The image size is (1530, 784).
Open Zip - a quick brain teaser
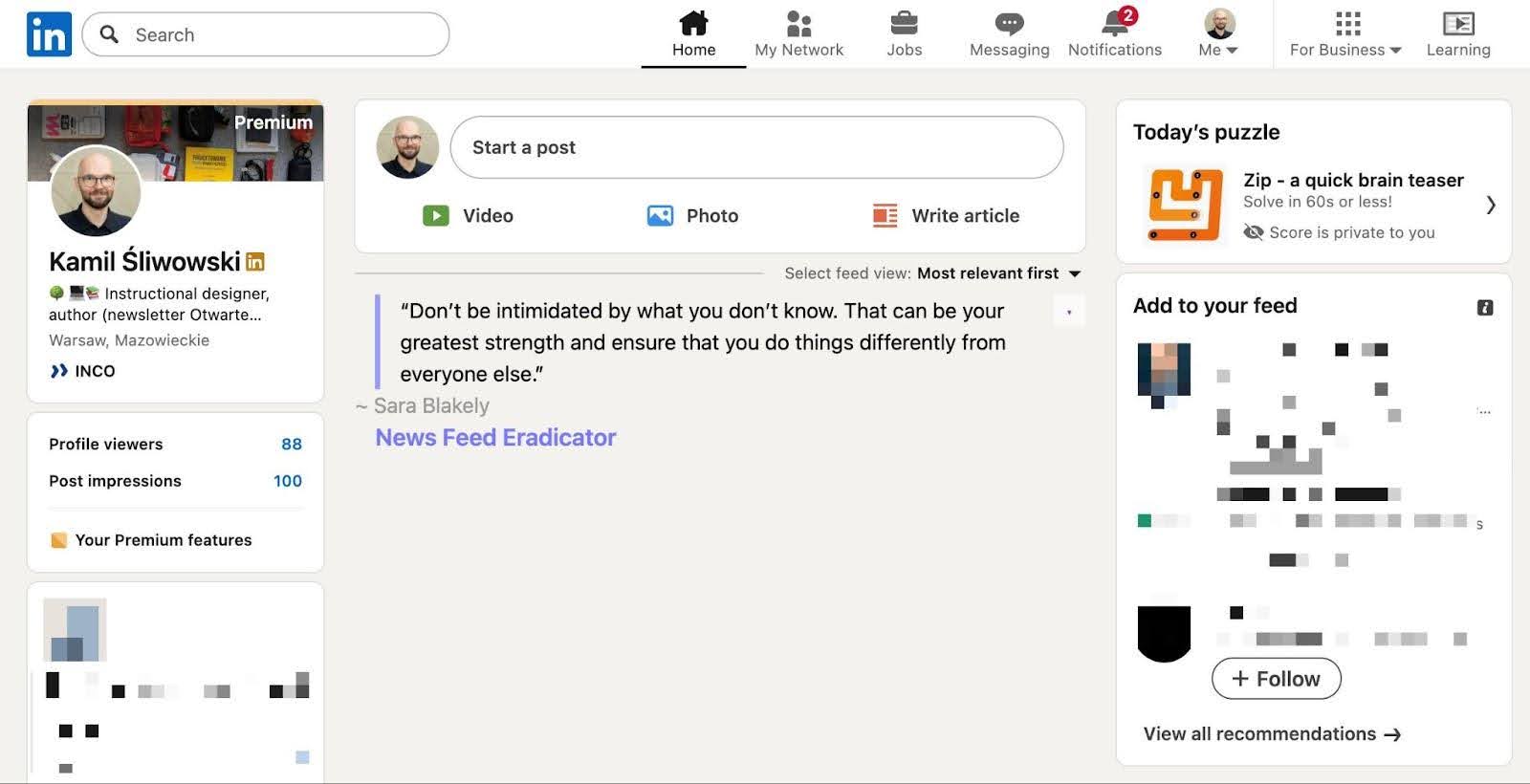tap(1353, 180)
